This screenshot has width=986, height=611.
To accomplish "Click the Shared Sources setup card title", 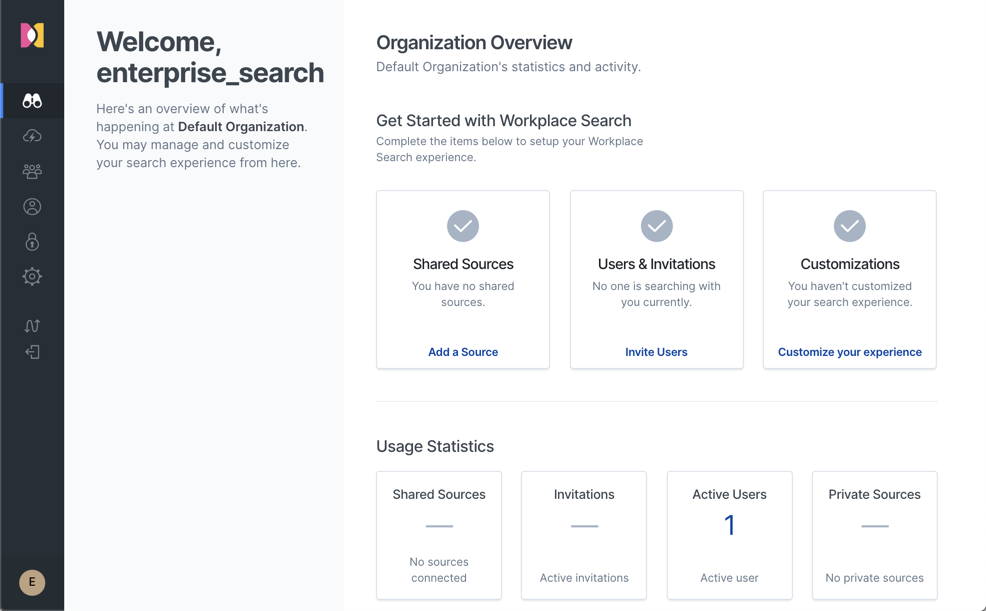I will click(x=463, y=264).
